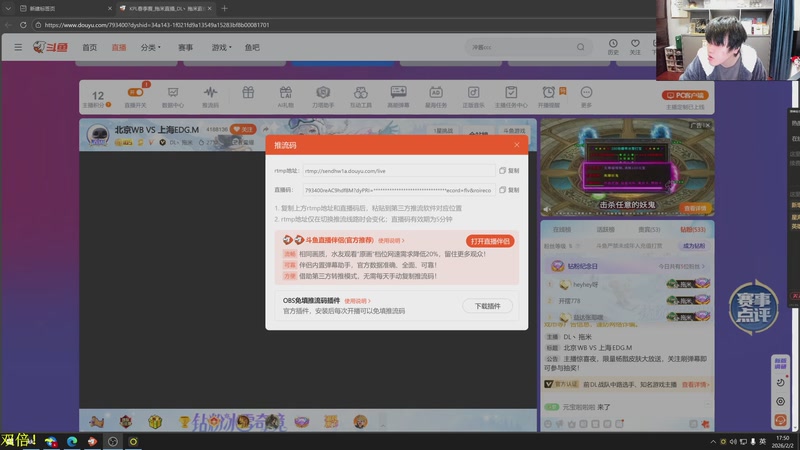Go to 首页 home nav item
The image size is (800, 450).
click(x=89, y=47)
